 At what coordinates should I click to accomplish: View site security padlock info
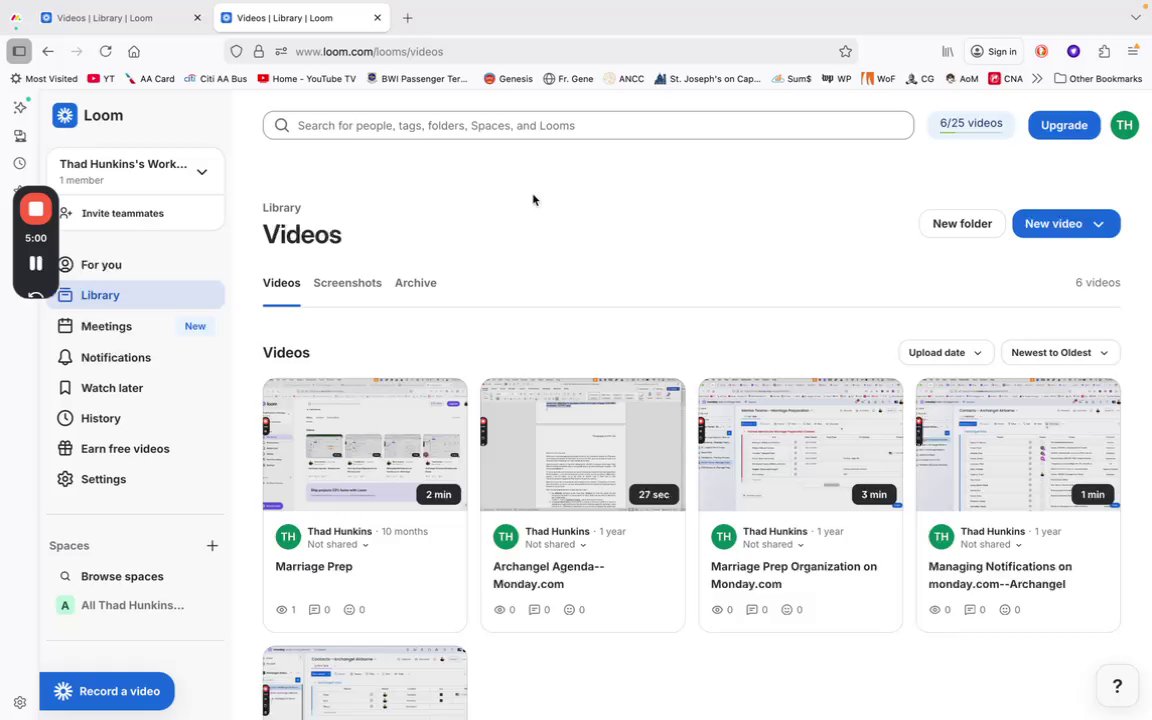[x=259, y=51]
